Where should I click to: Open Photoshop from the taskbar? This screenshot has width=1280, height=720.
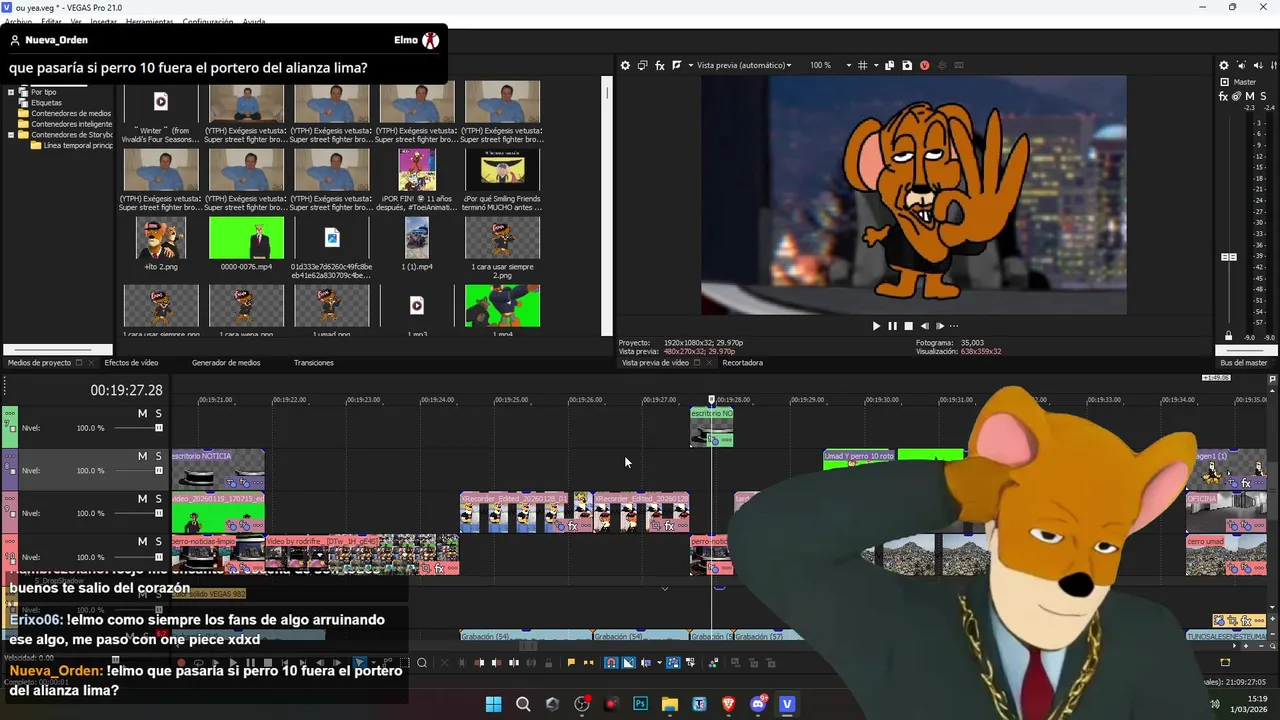640,704
